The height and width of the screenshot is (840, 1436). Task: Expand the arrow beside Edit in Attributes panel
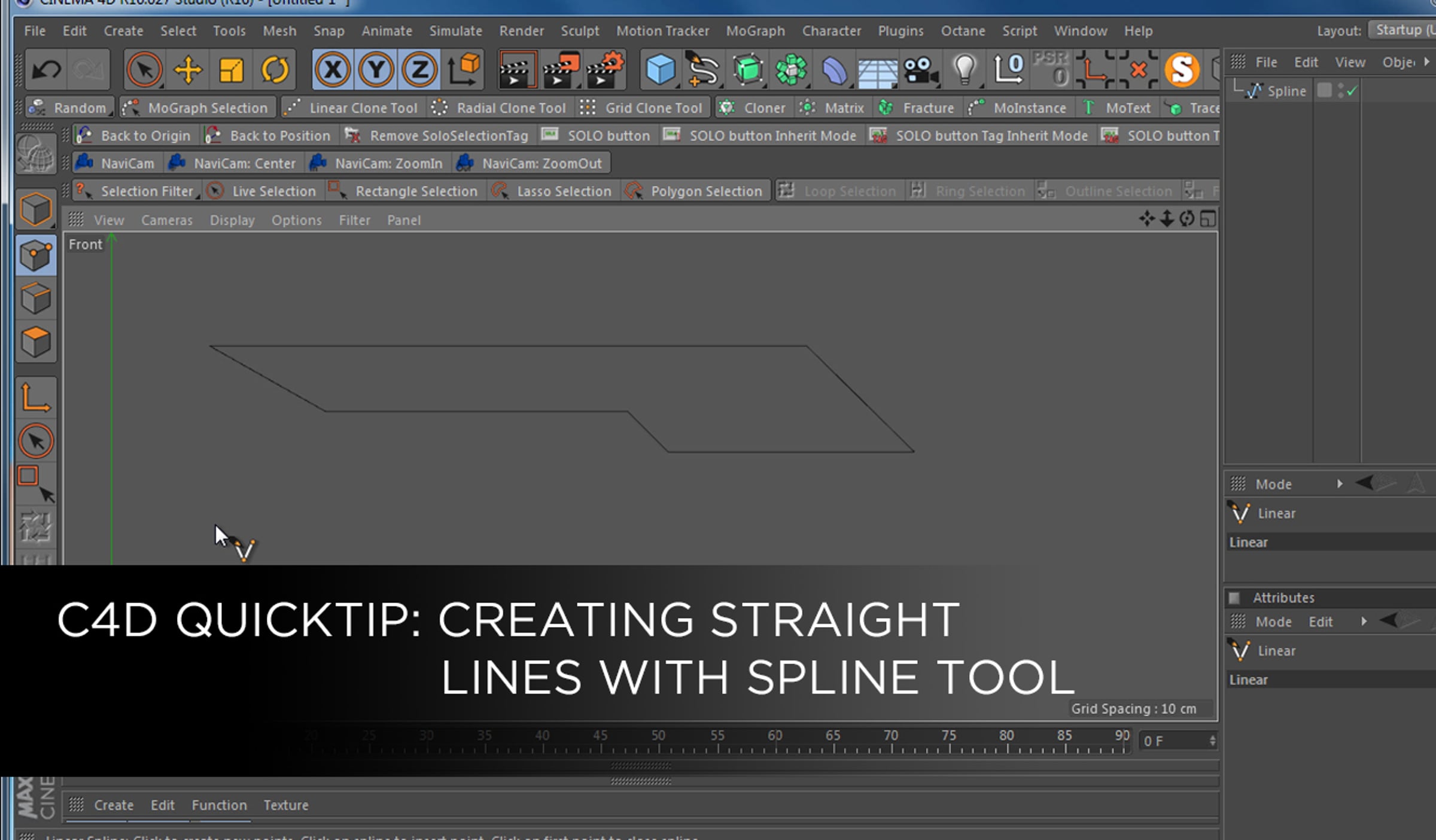click(1364, 622)
